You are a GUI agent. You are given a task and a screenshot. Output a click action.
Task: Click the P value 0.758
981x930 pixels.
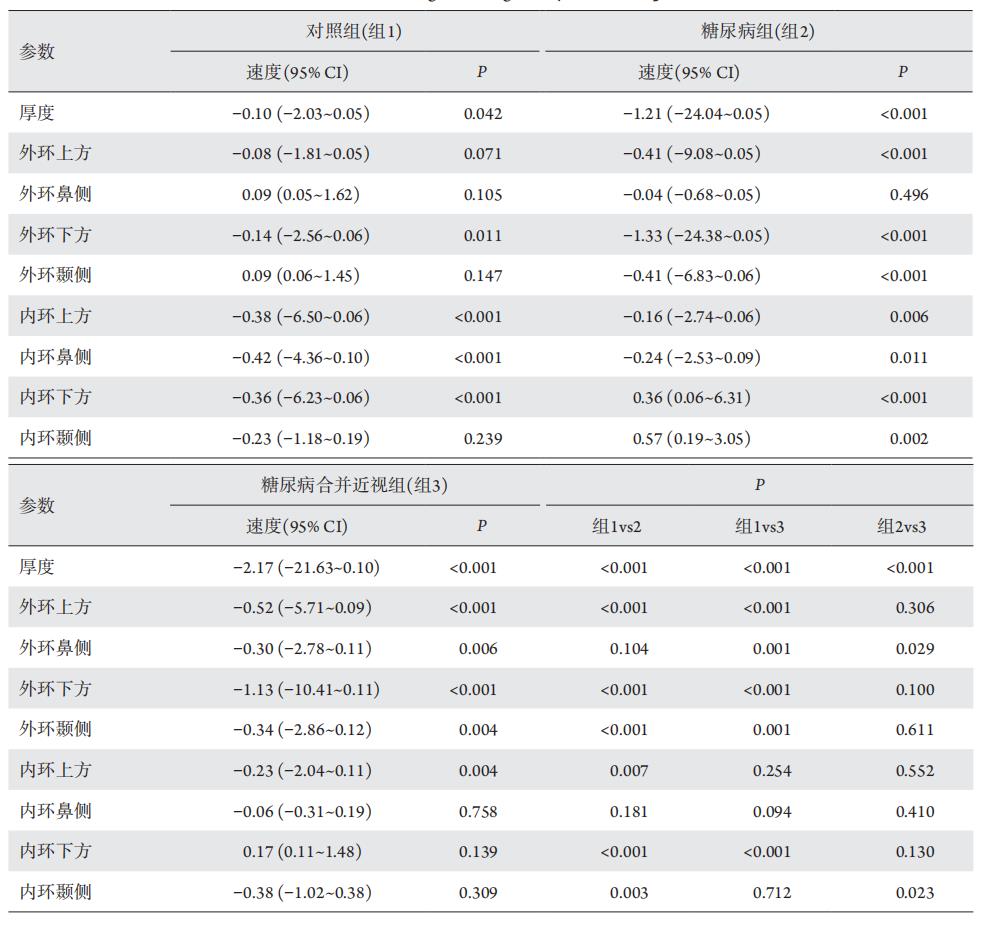tap(478, 811)
